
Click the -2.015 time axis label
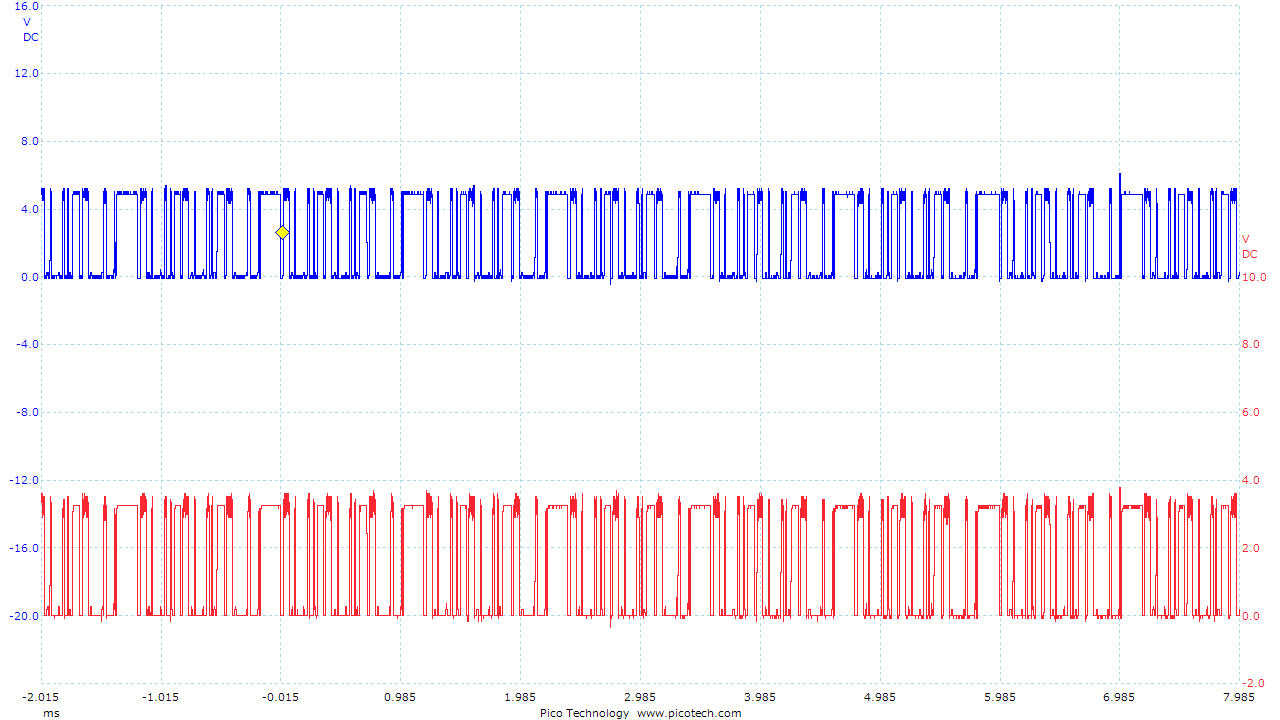(x=41, y=697)
